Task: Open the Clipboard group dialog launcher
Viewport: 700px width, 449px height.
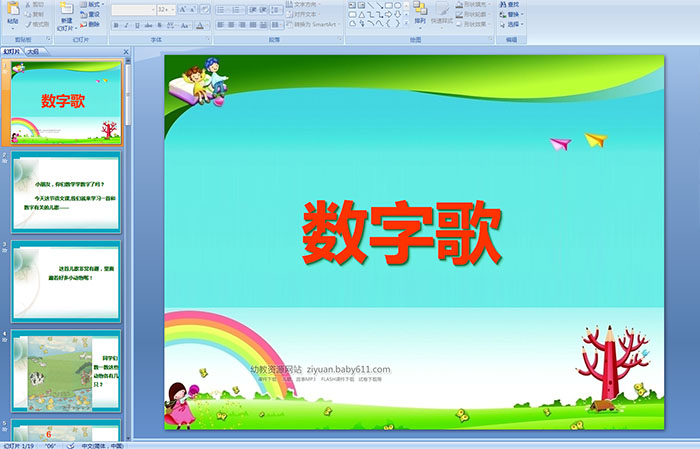Action: tap(48, 40)
